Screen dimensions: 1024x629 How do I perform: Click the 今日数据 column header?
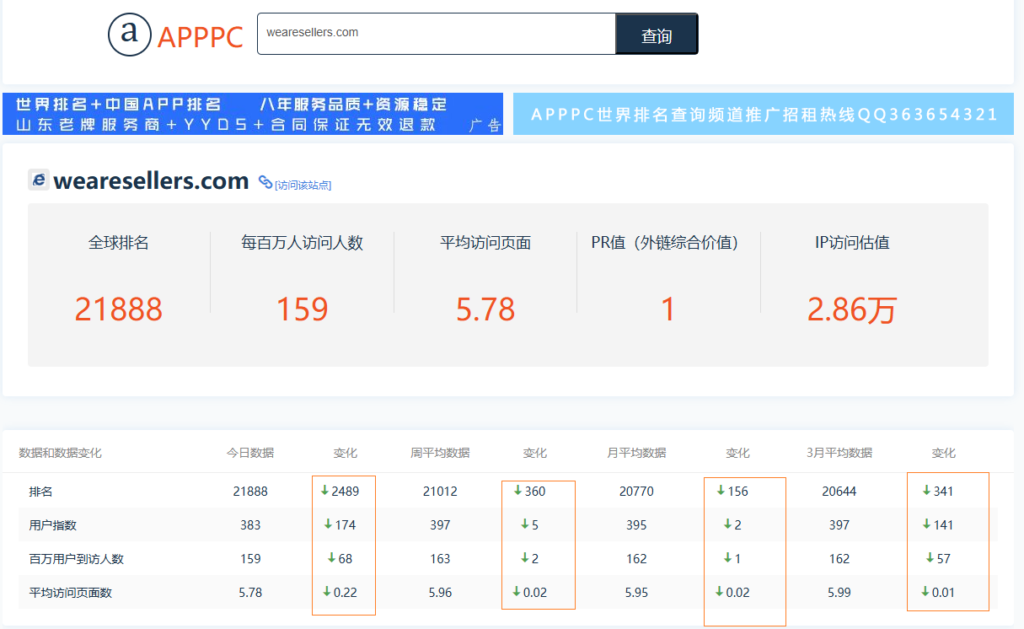pyautogui.click(x=250, y=453)
